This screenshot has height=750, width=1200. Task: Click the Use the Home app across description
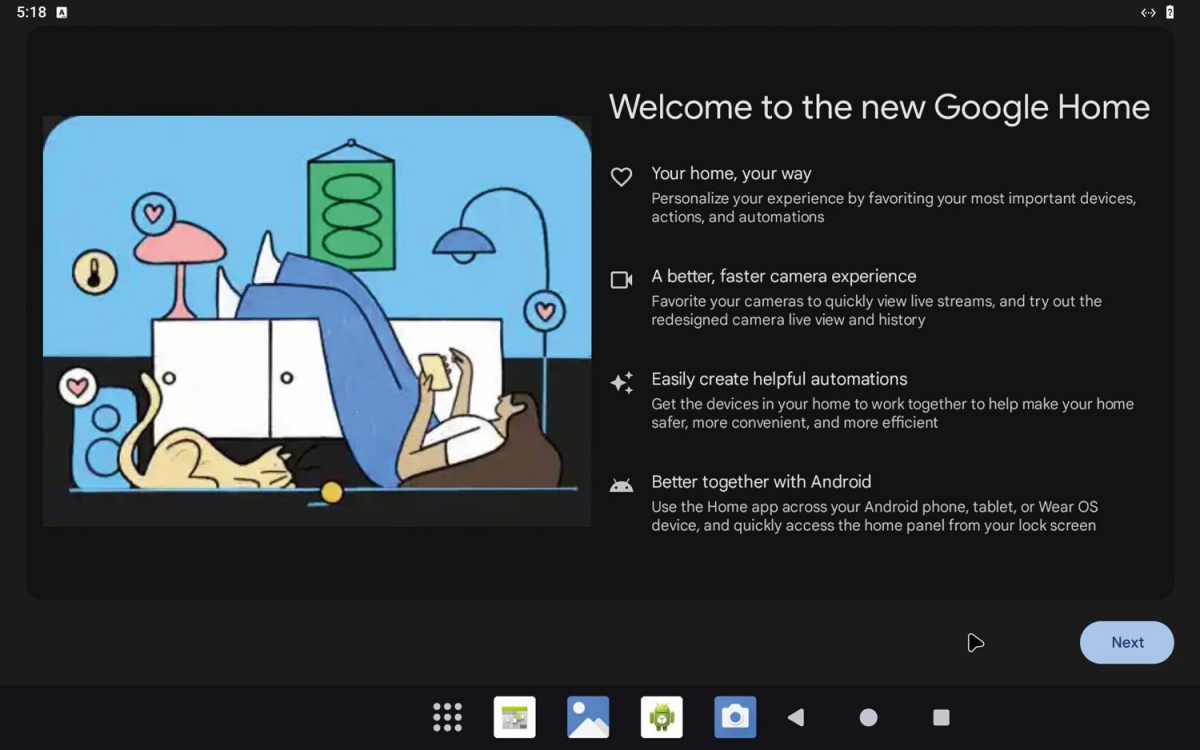pos(875,516)
